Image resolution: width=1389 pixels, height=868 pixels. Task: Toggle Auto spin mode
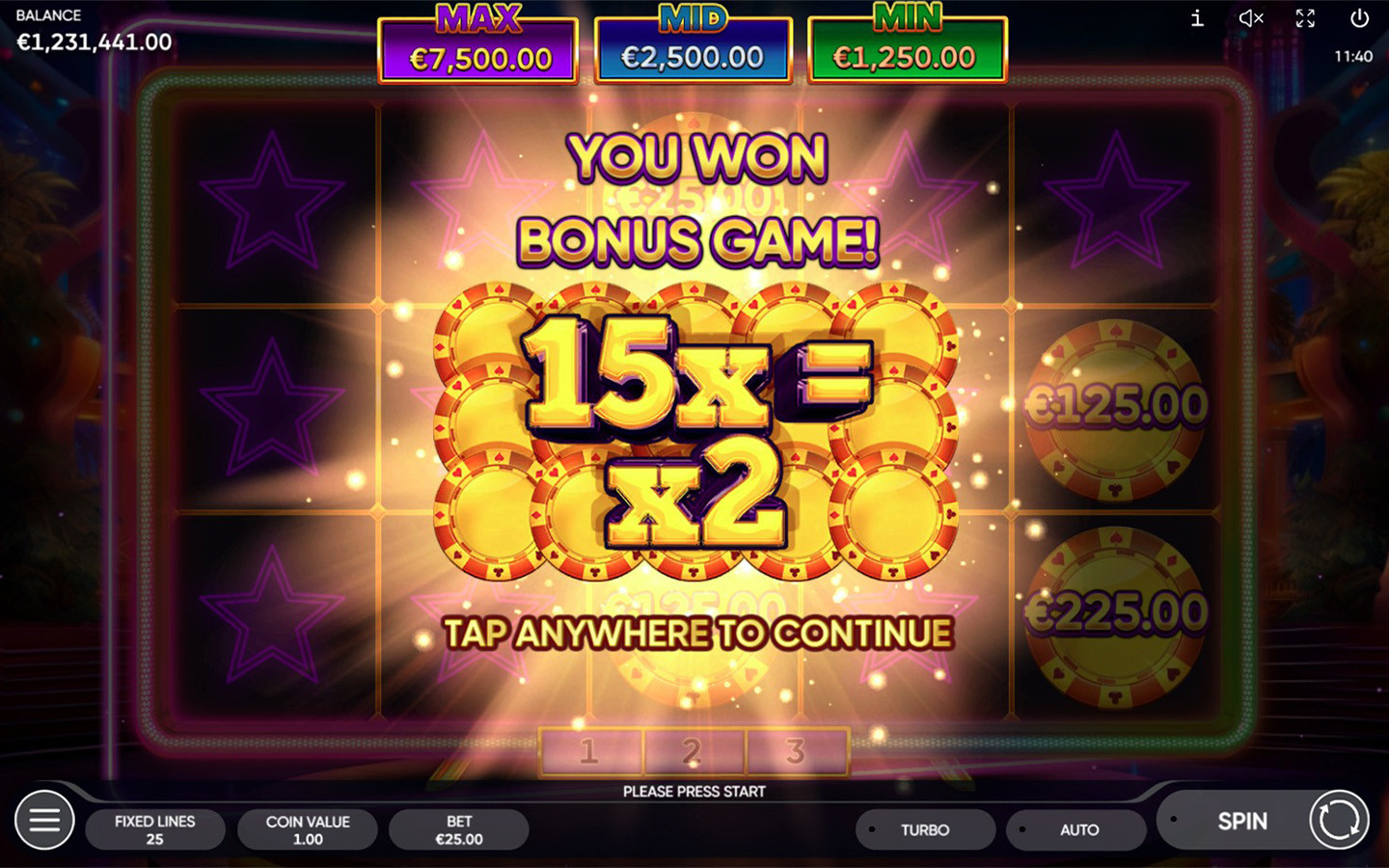click(x=1076, y=829)
